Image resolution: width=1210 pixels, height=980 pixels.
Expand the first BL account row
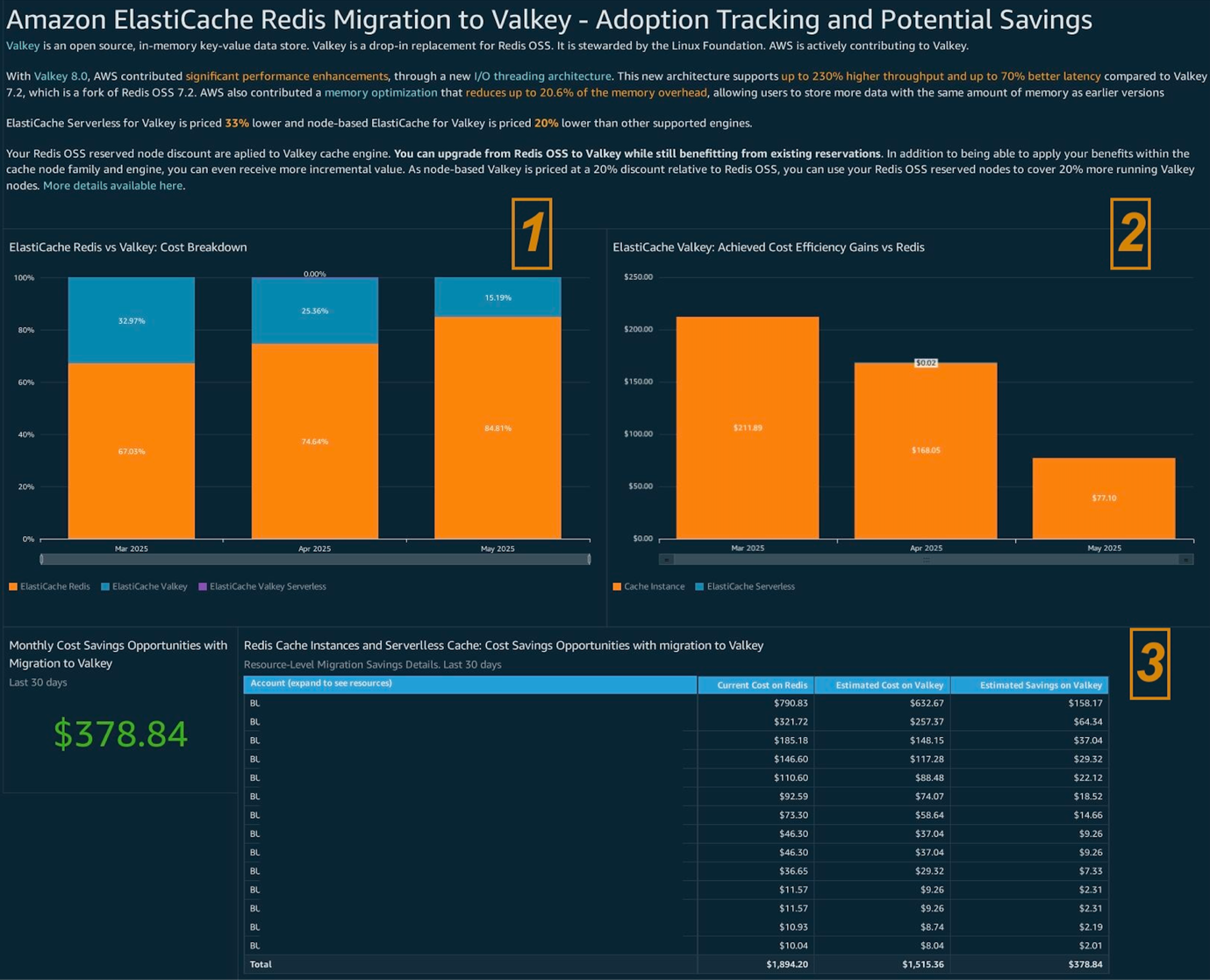coord(254,703)
